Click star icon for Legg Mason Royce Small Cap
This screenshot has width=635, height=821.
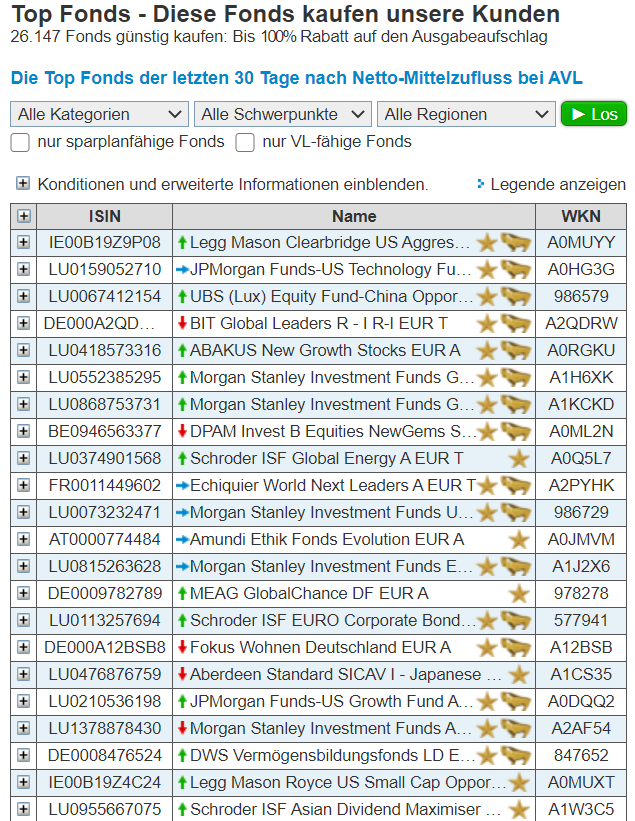[x=519, y=782]
